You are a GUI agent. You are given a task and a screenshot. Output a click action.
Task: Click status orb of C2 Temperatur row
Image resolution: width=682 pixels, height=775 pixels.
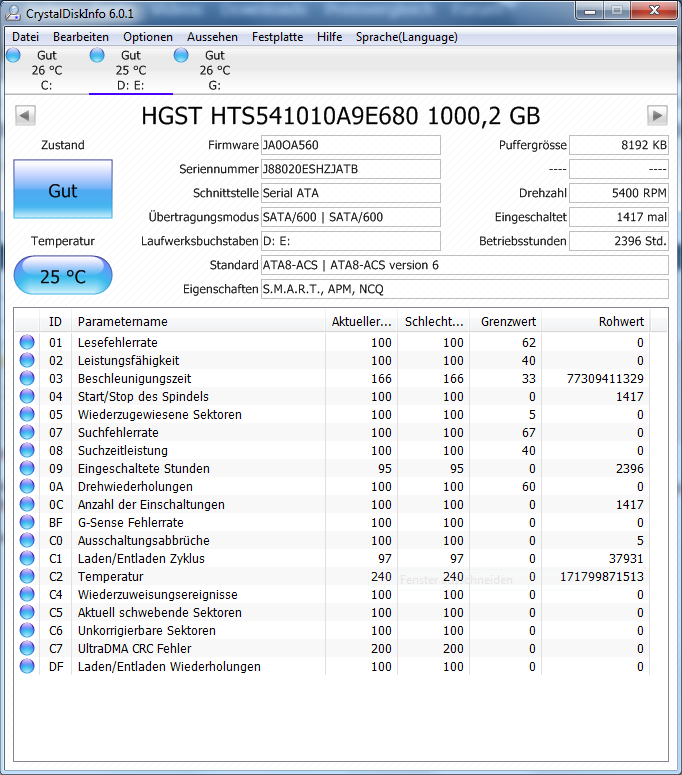coord(27,576)
